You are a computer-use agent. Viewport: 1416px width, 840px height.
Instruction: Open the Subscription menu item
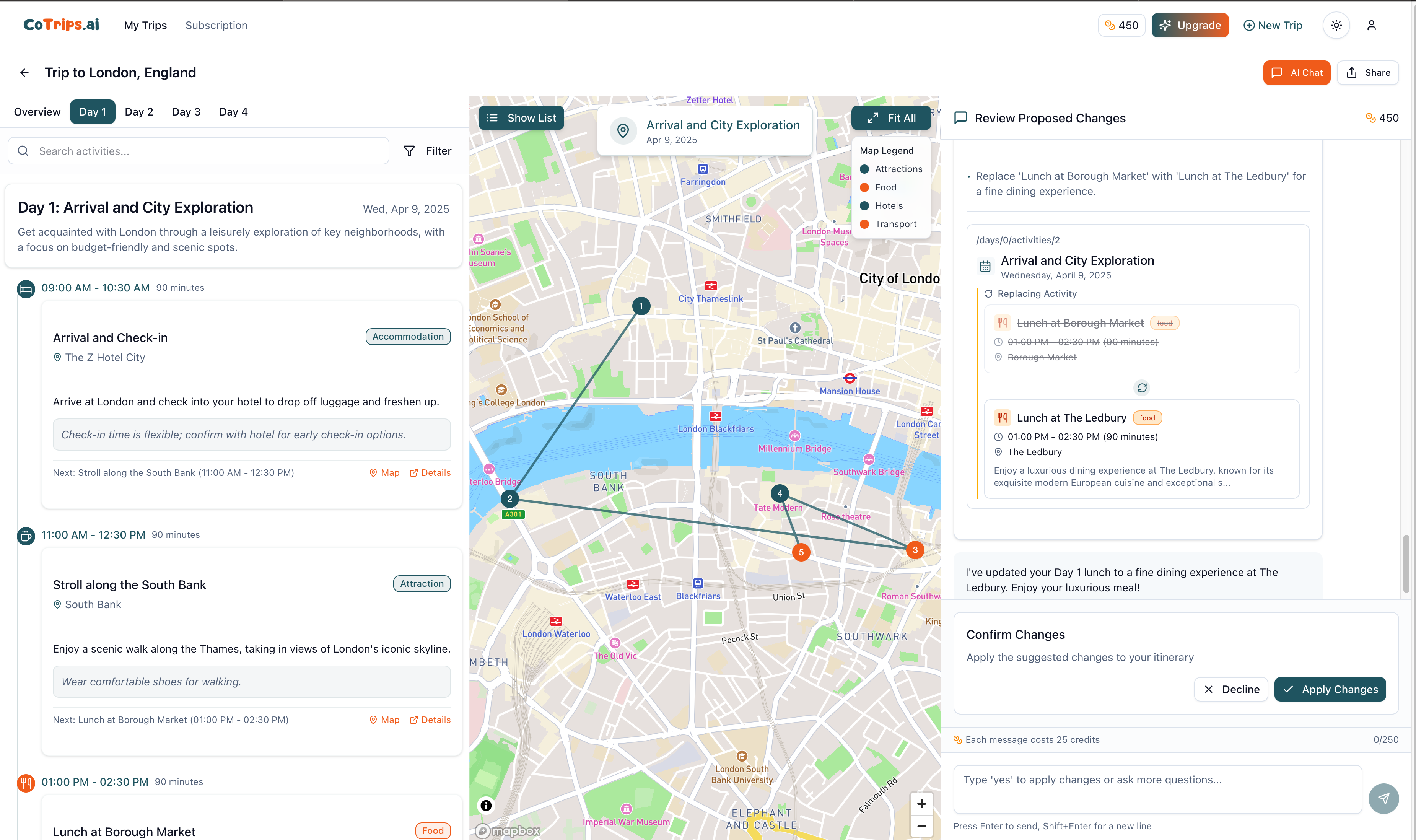216,26
